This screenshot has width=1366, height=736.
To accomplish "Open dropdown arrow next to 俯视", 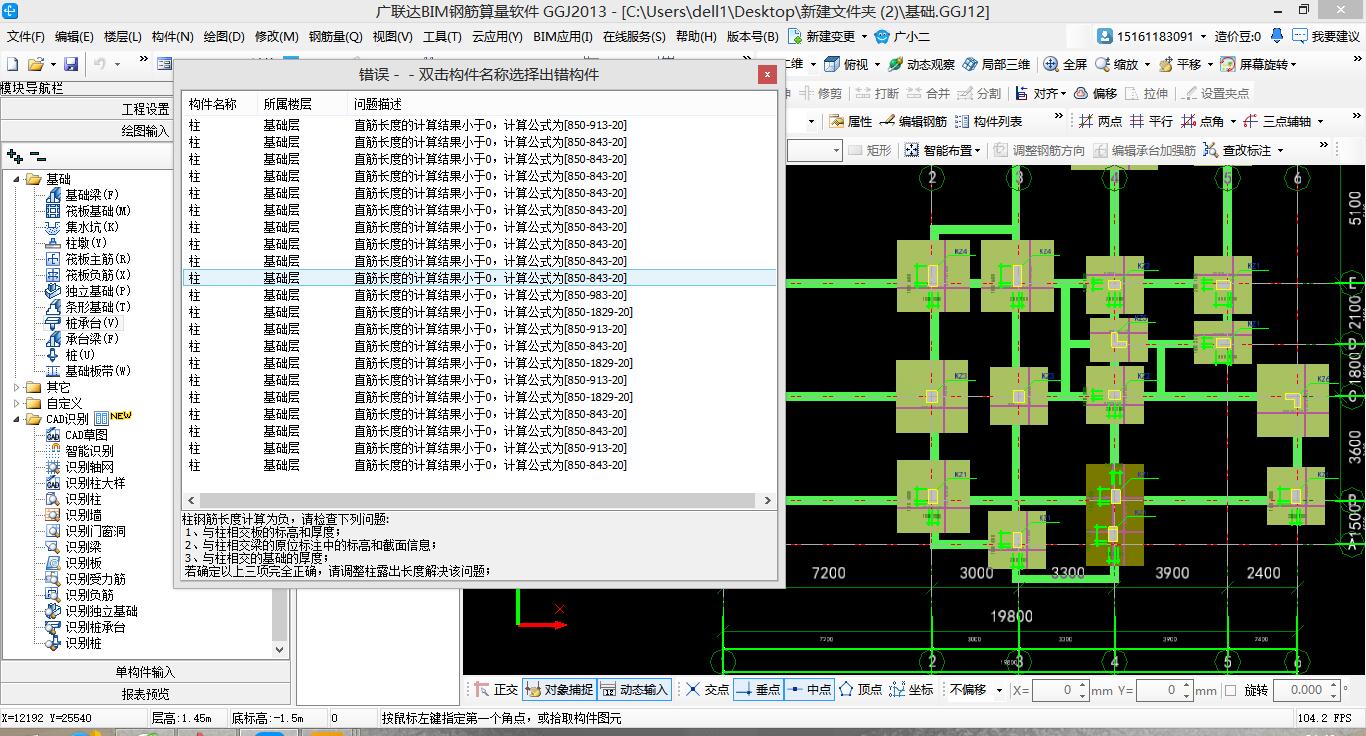I will 876,64.
